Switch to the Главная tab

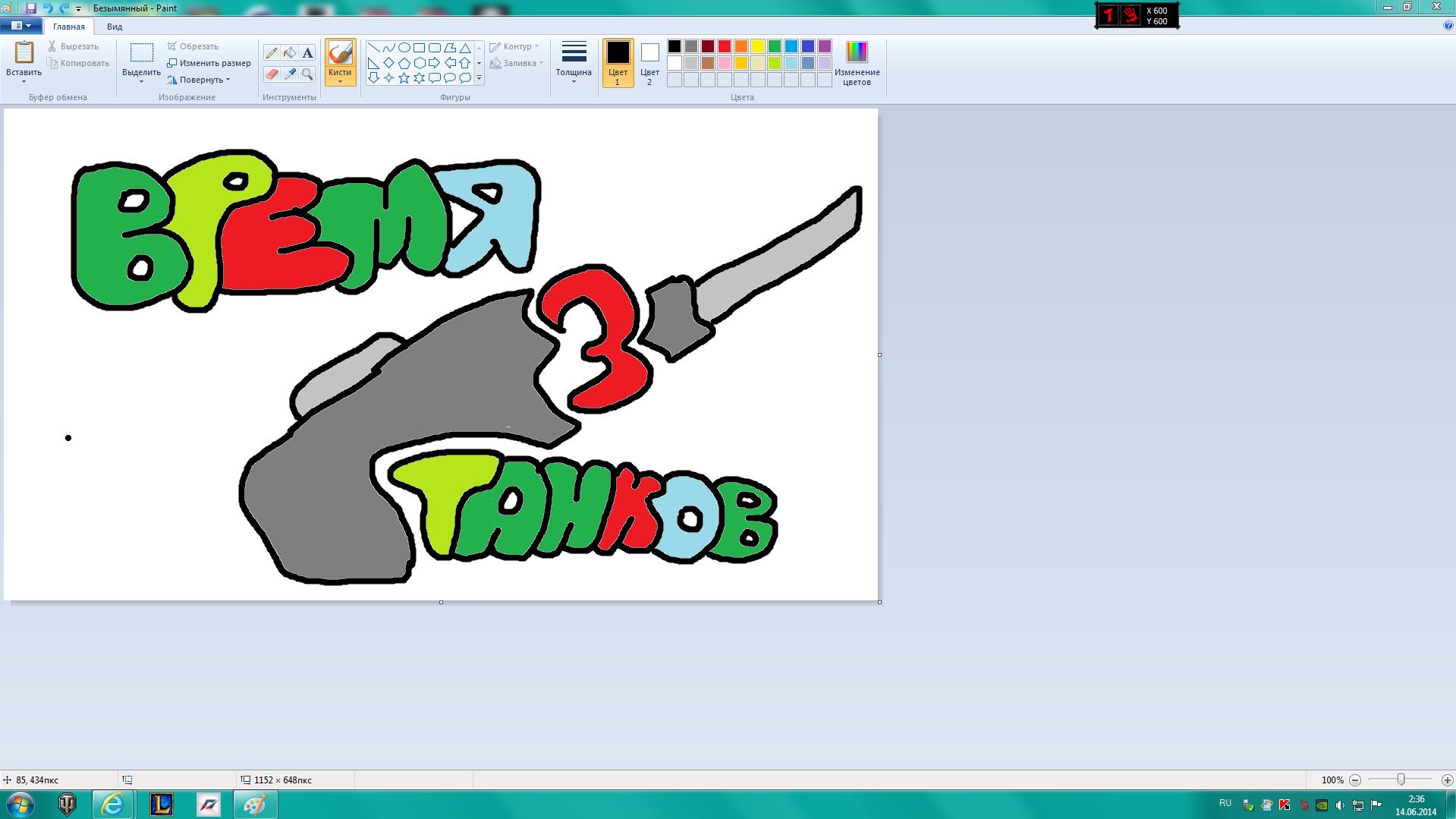[x=69, y=27]
